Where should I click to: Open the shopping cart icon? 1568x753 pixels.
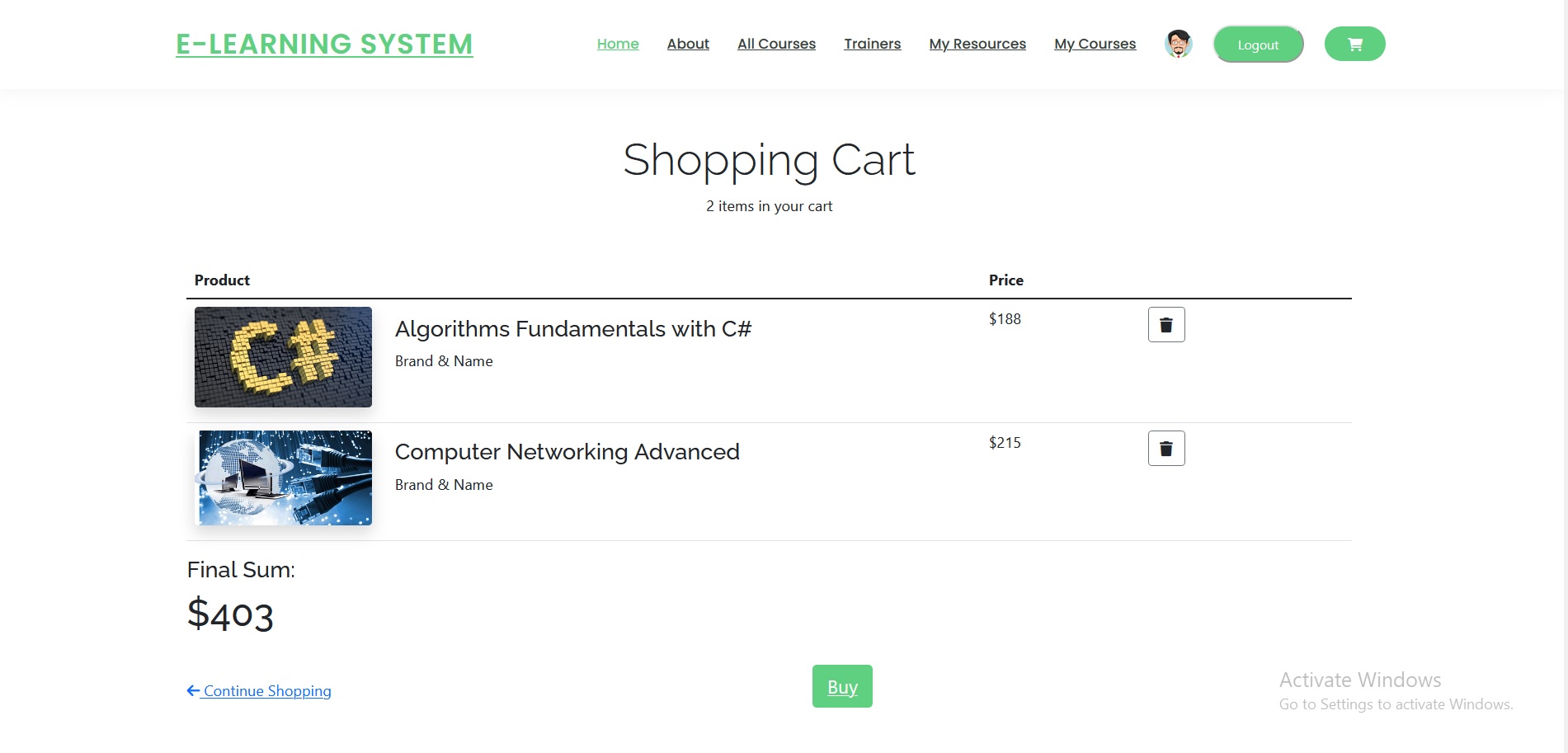pos(1354,43)
